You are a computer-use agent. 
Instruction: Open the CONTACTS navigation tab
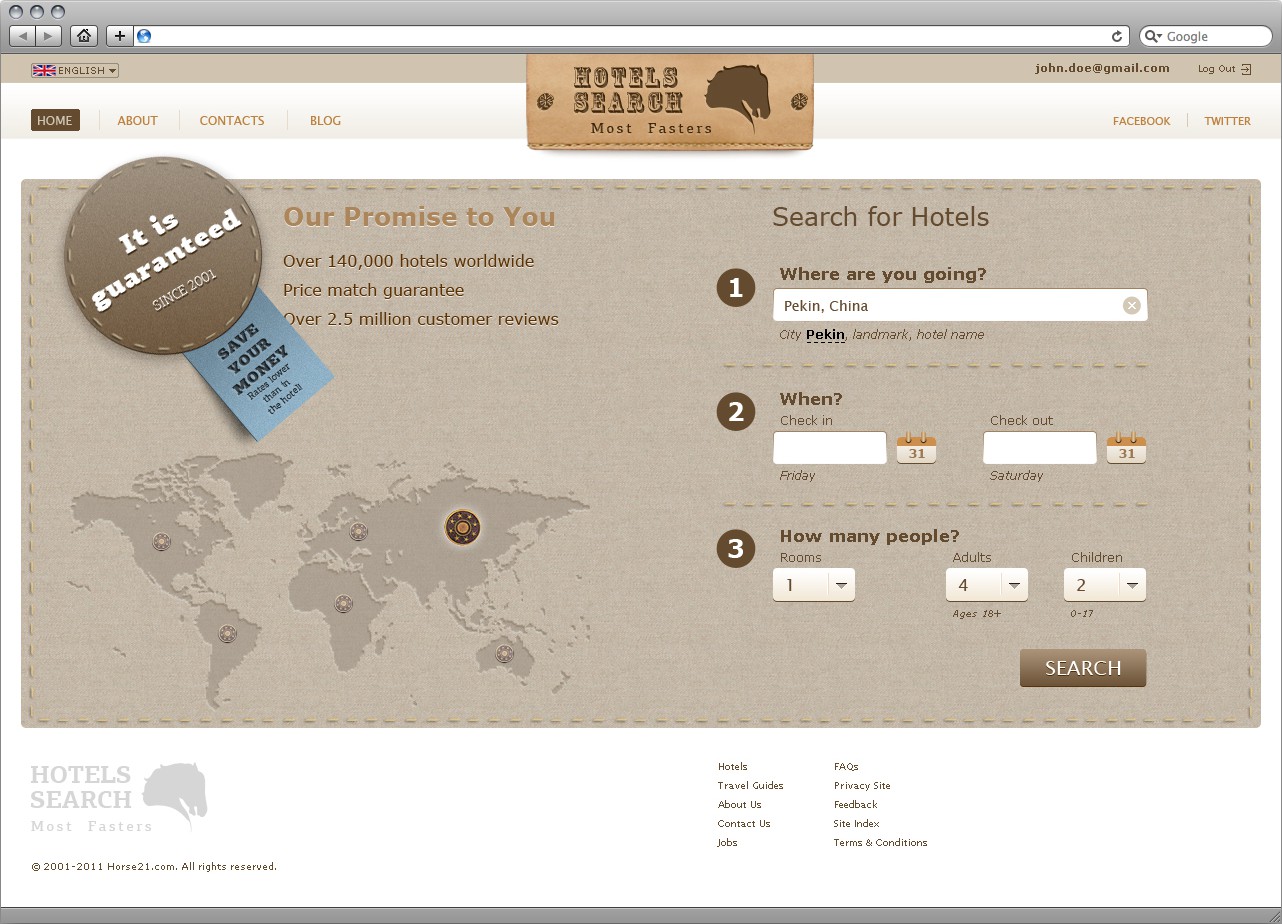pyautogui.click(x=232, y=121)
